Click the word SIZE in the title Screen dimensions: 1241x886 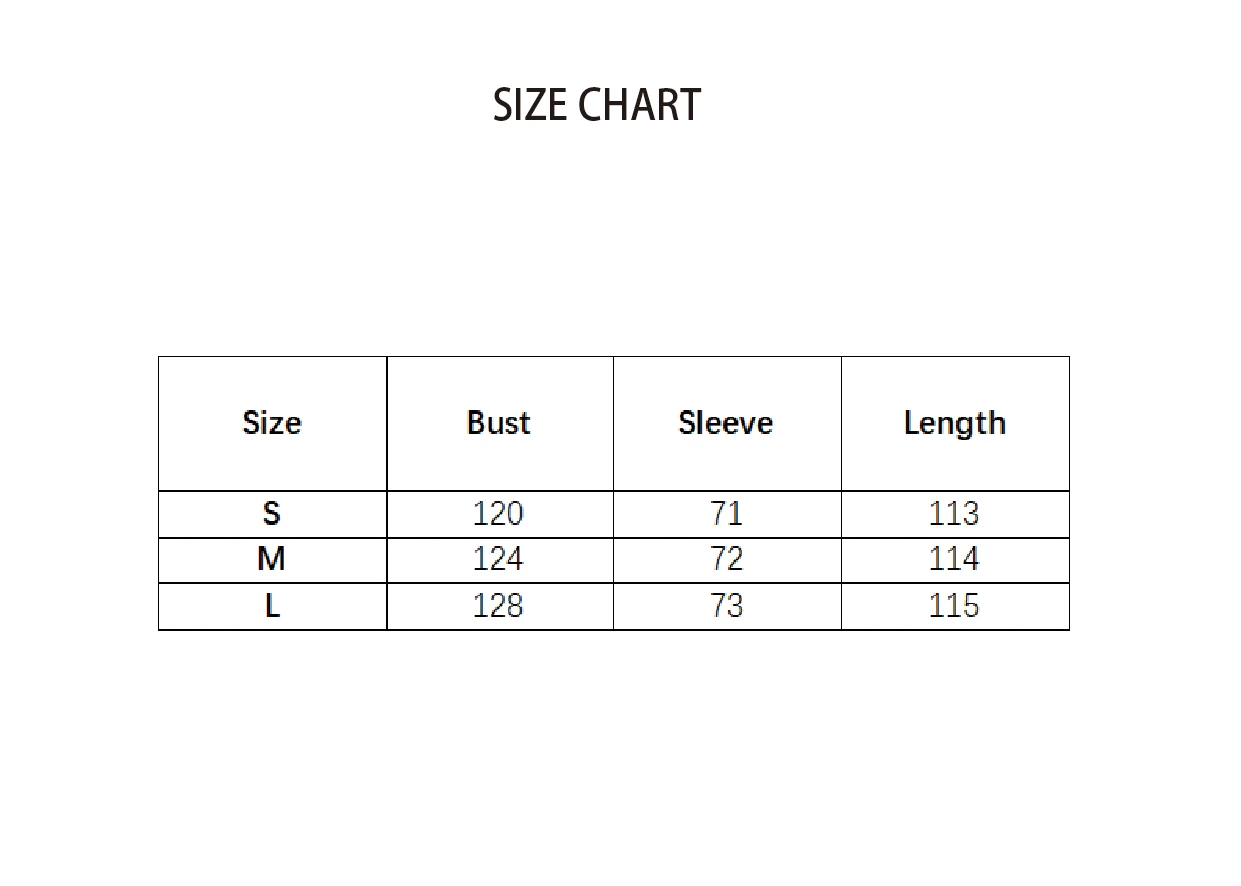pos(529,105)
